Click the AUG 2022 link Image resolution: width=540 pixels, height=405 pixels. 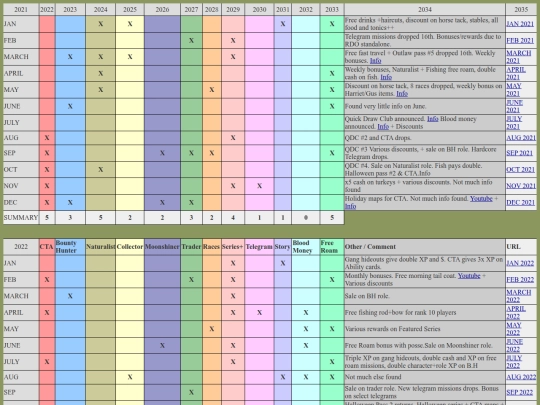tap(521, 377)
